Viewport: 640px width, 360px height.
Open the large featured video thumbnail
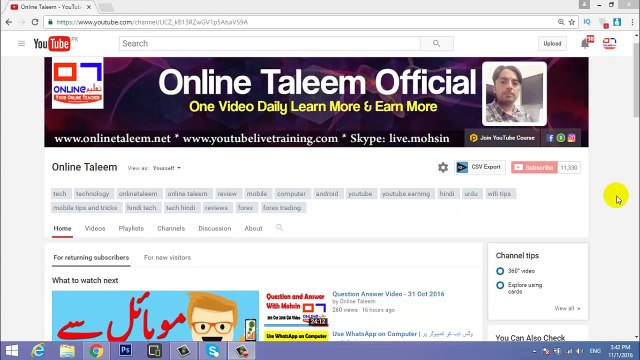point(155,316)
